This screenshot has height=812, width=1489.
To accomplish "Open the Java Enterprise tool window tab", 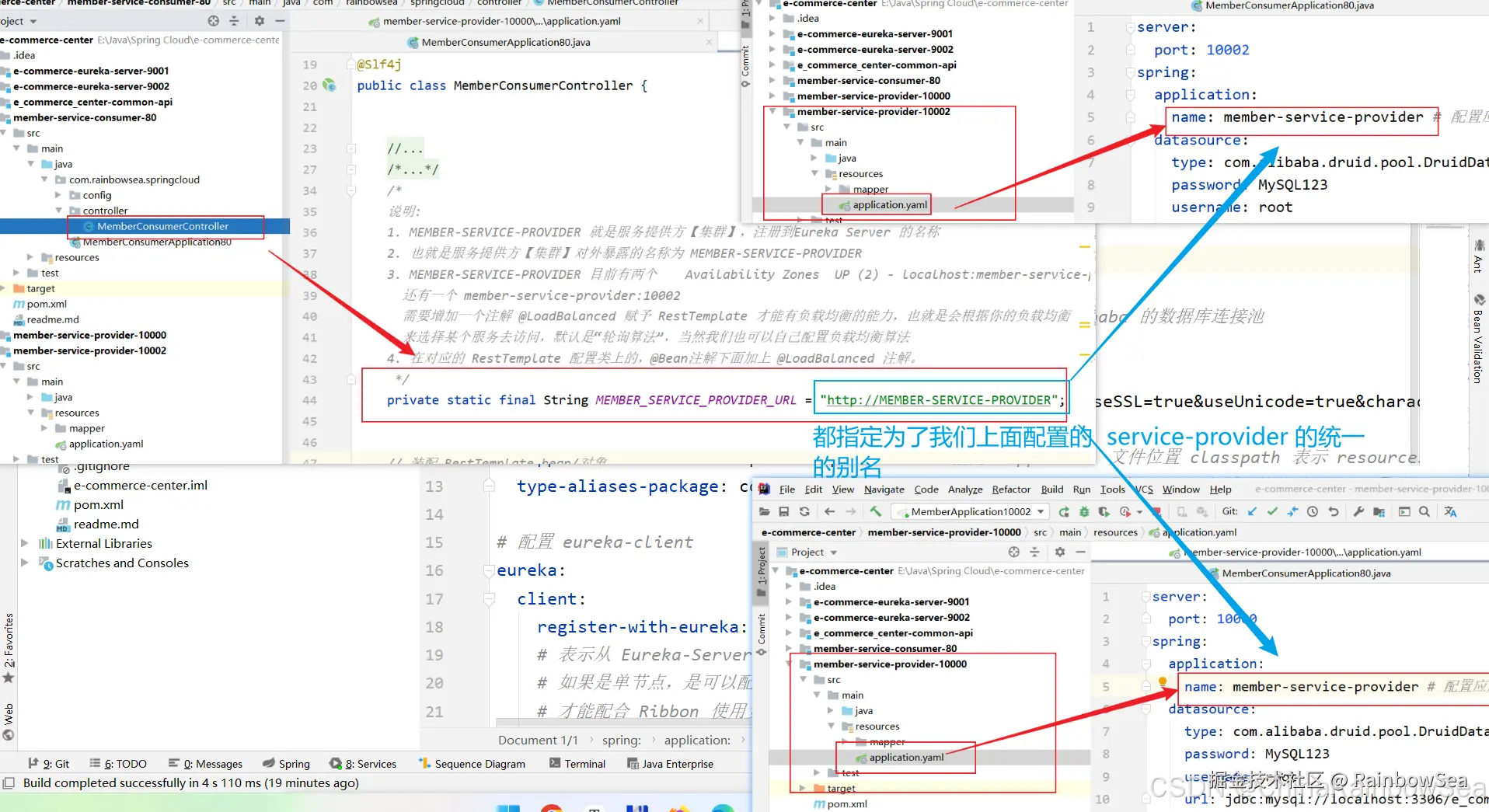I will [x=670, y=764].
